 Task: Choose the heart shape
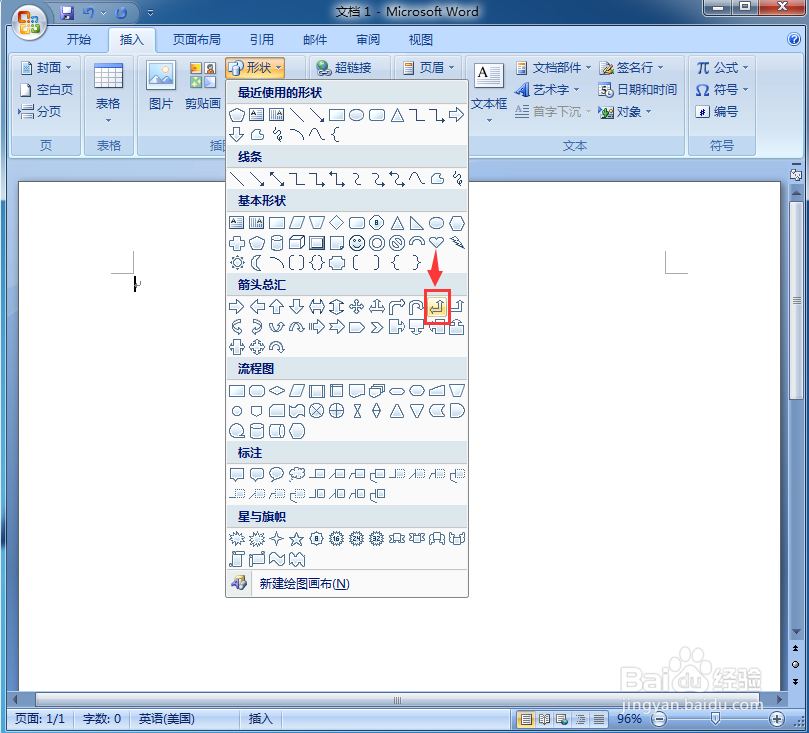[x=436, y=242]
